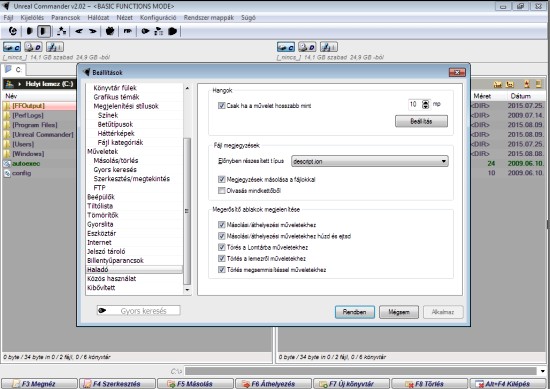This screenshot has width=550, height=389.
Task: Click settings tree scrollbar down arrow
Action: [187, 290]
